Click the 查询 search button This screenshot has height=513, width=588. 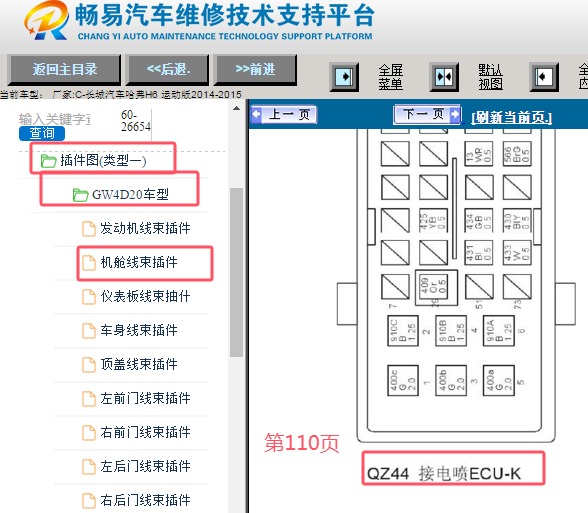click(x=42, y=133)
